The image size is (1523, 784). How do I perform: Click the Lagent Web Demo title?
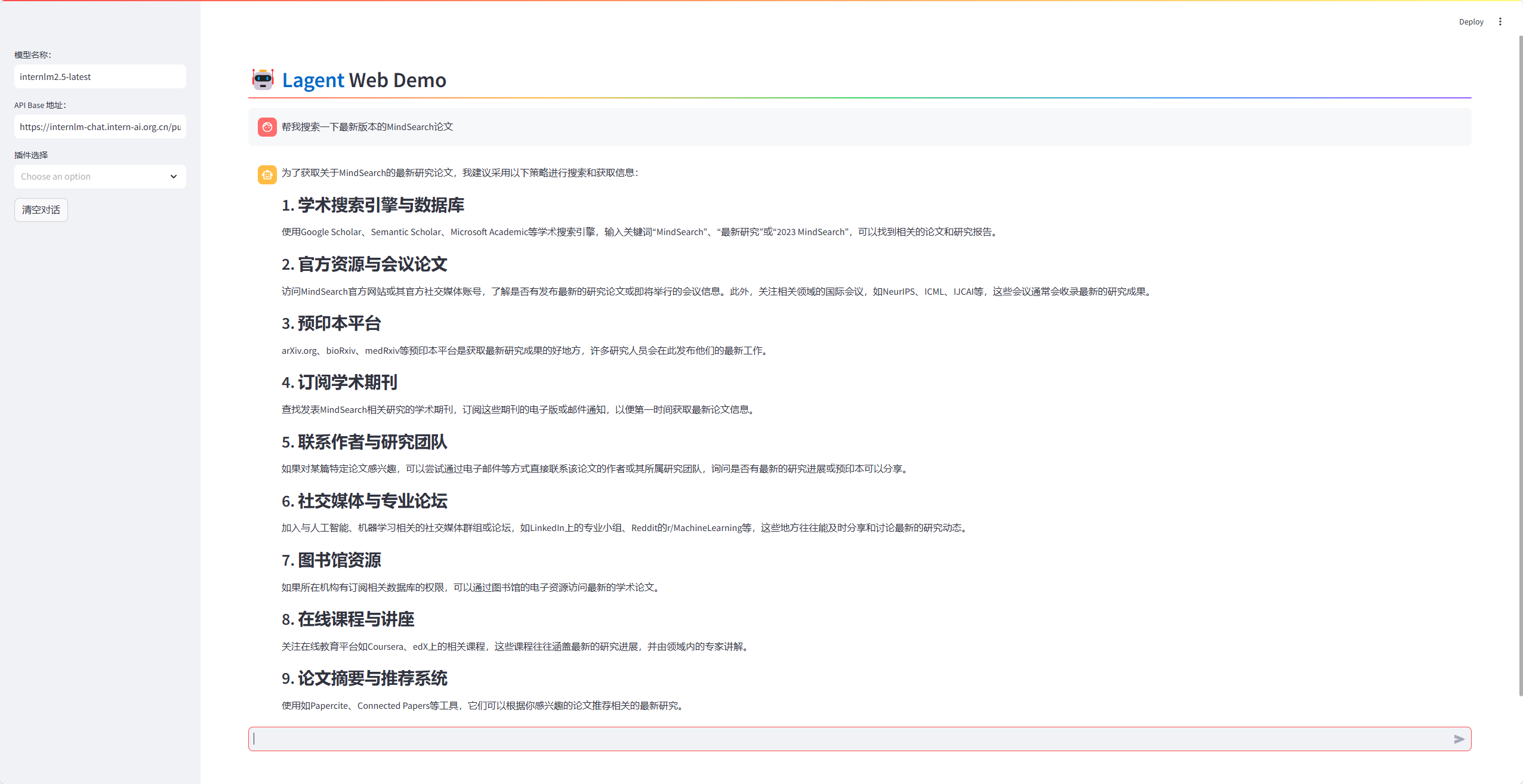[x=363, y=80]
